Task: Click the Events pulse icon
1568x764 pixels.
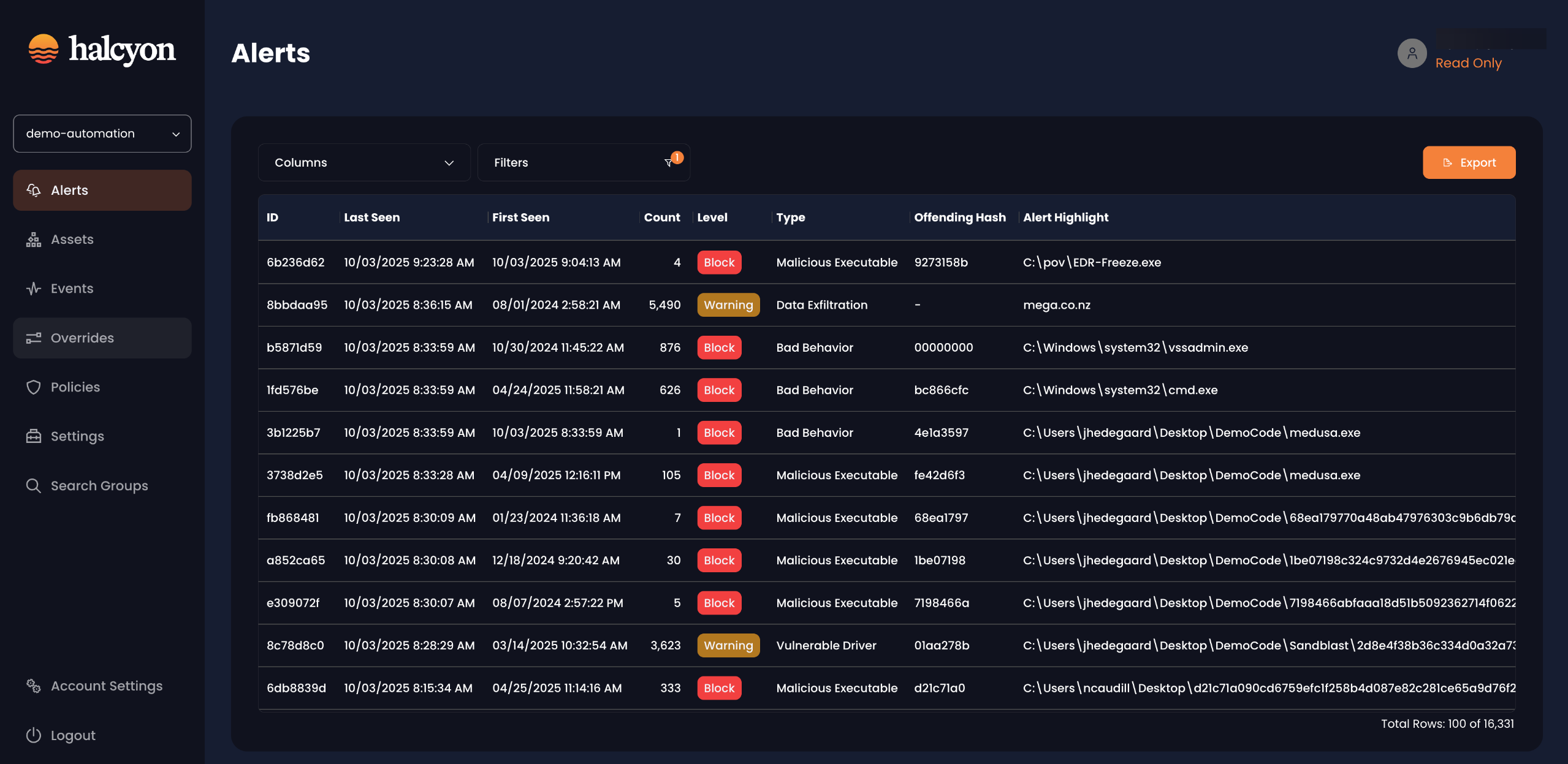Action: tap(34, 289)
